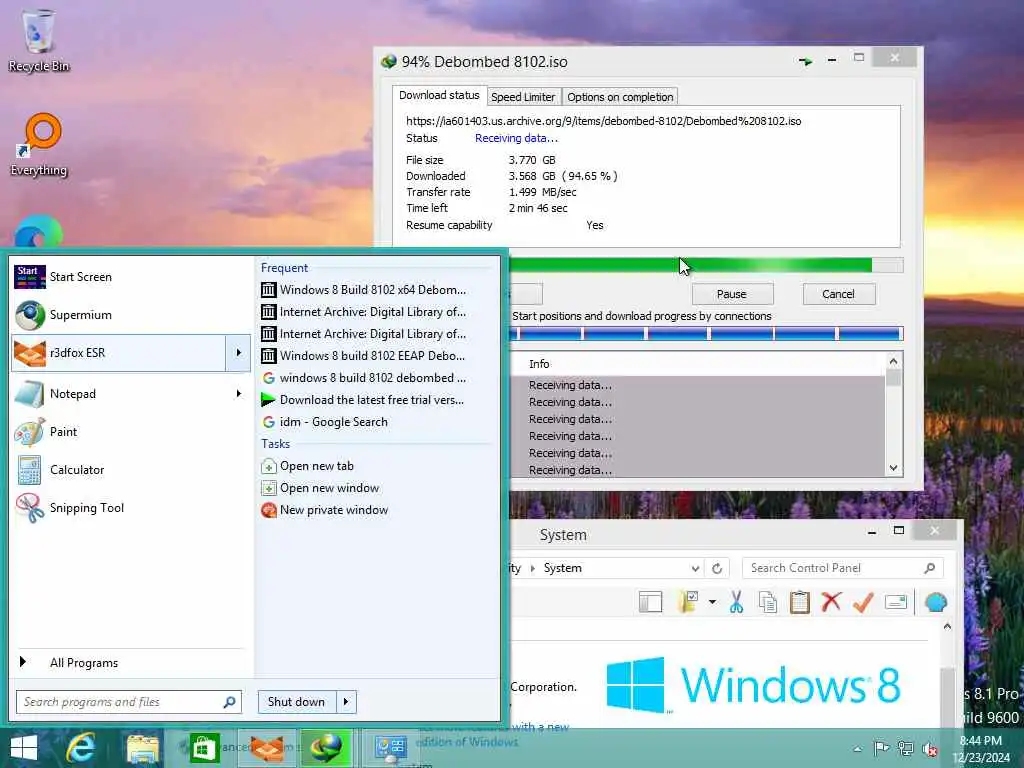Open the Shut down options arrow
1024x768 pixels.
[346, 702]
